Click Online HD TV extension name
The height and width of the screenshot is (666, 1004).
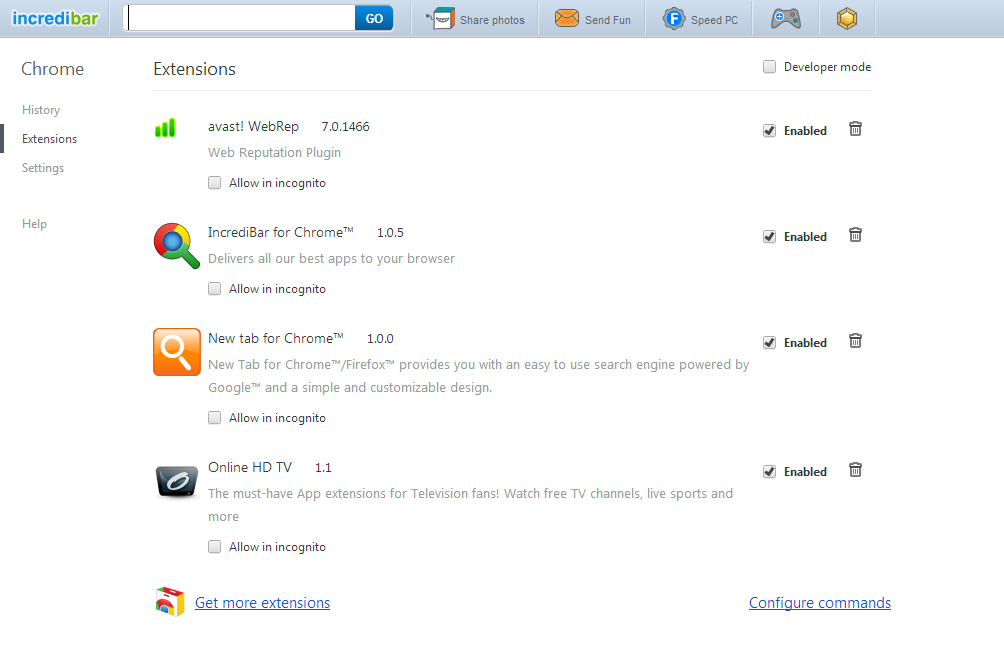pyautogui.click(x=250, y=467)
